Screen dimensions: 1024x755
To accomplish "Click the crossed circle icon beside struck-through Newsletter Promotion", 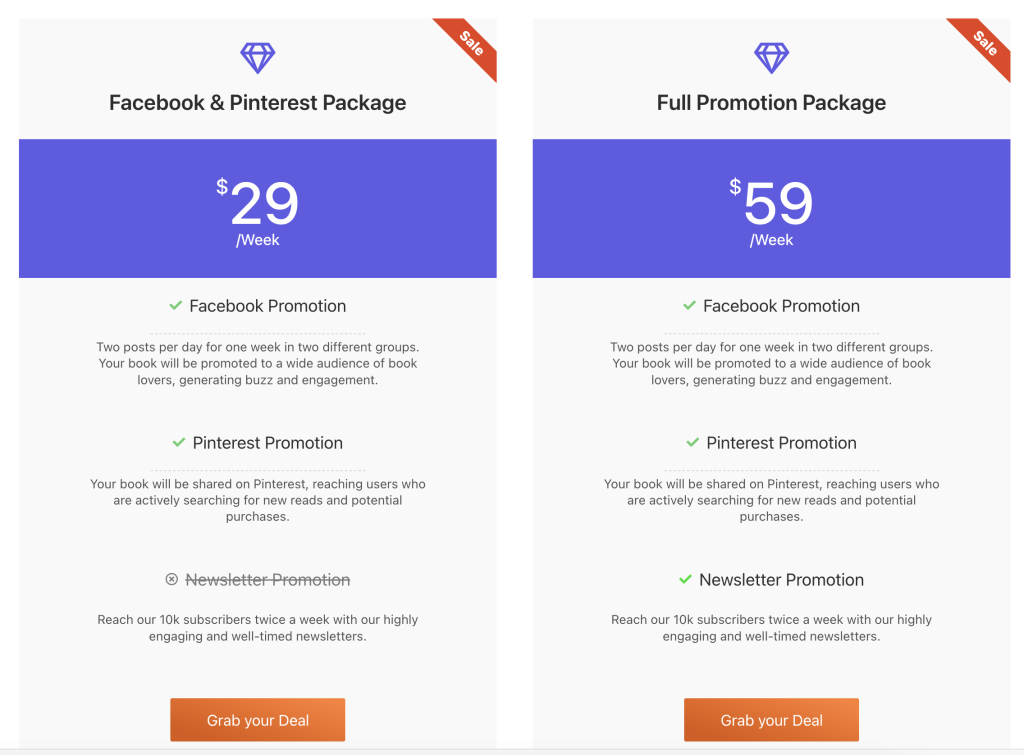I will (x=171, y=579).
